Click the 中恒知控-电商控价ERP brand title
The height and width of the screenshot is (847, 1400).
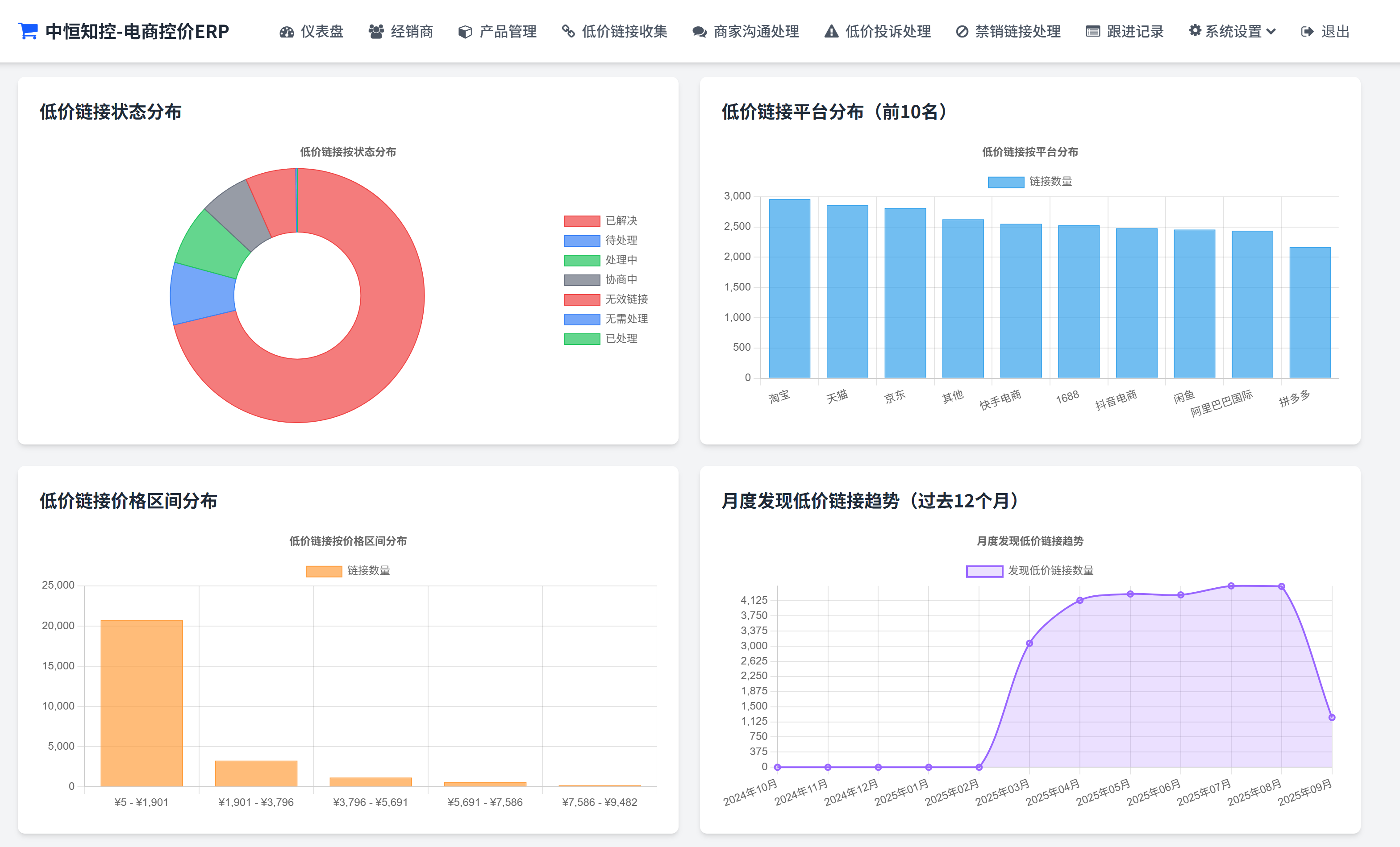[137, 31]
